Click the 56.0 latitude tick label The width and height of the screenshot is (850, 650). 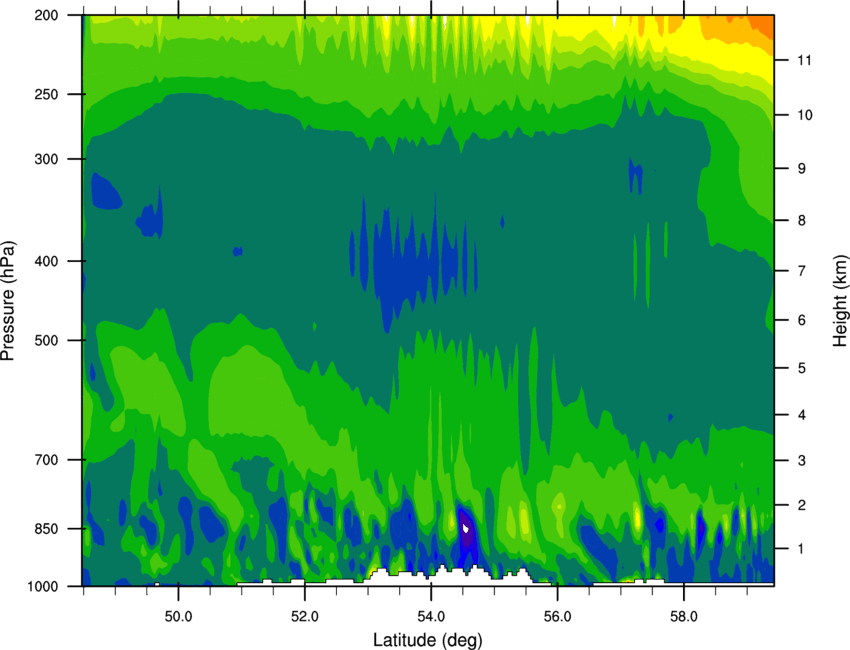557,617
